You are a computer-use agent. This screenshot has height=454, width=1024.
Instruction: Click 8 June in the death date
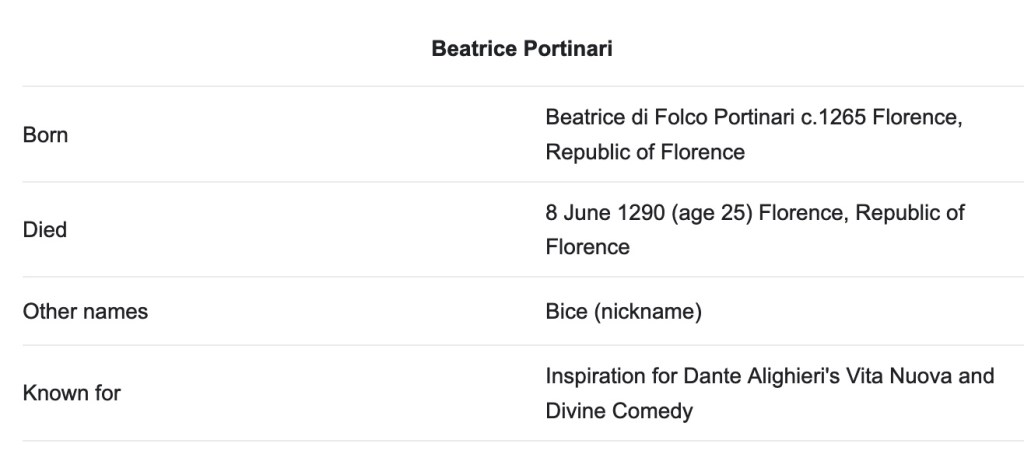pos(576,212)
